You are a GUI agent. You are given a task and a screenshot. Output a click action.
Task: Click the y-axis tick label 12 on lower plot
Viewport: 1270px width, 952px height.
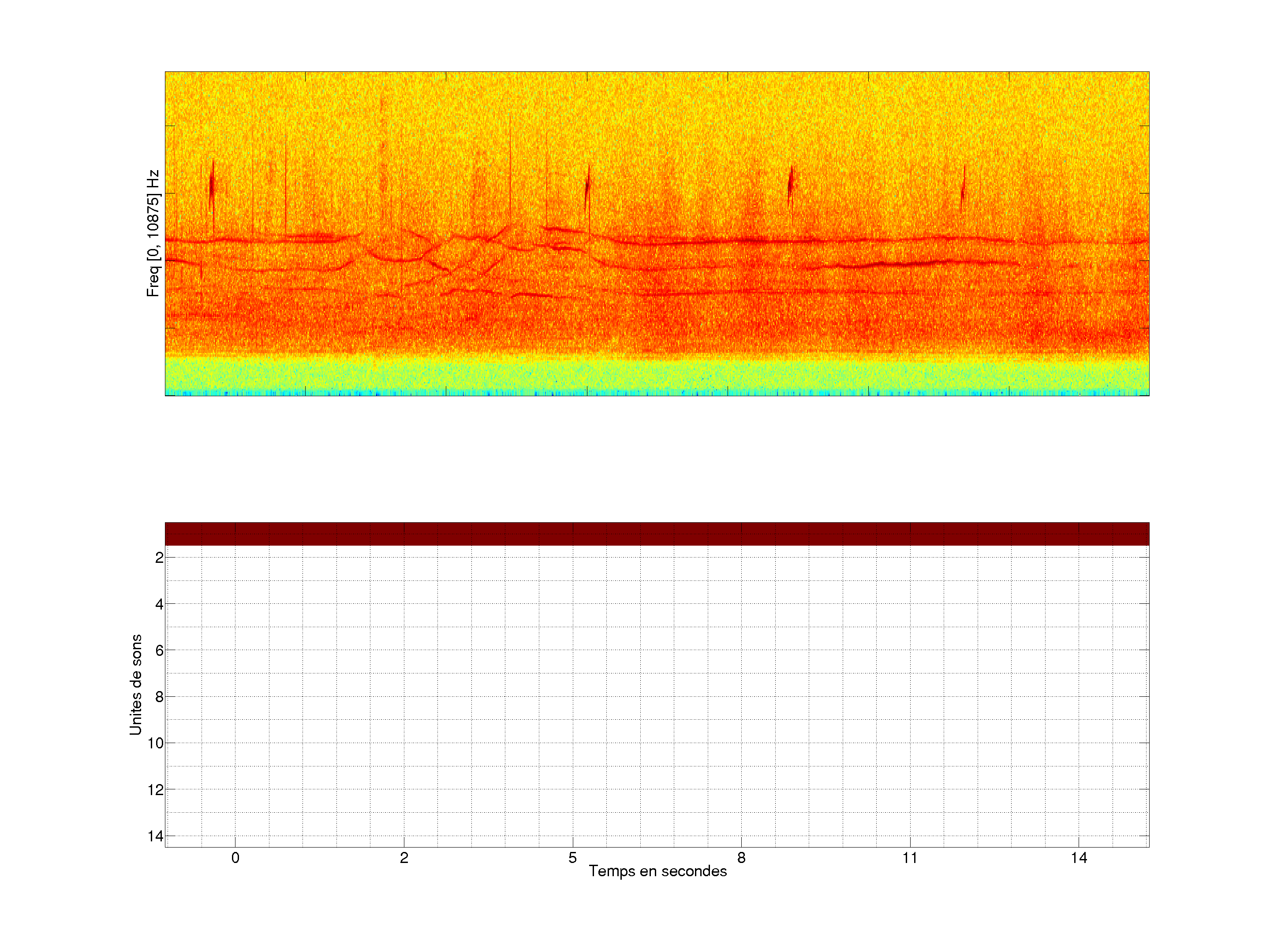[x=156, y=790]
